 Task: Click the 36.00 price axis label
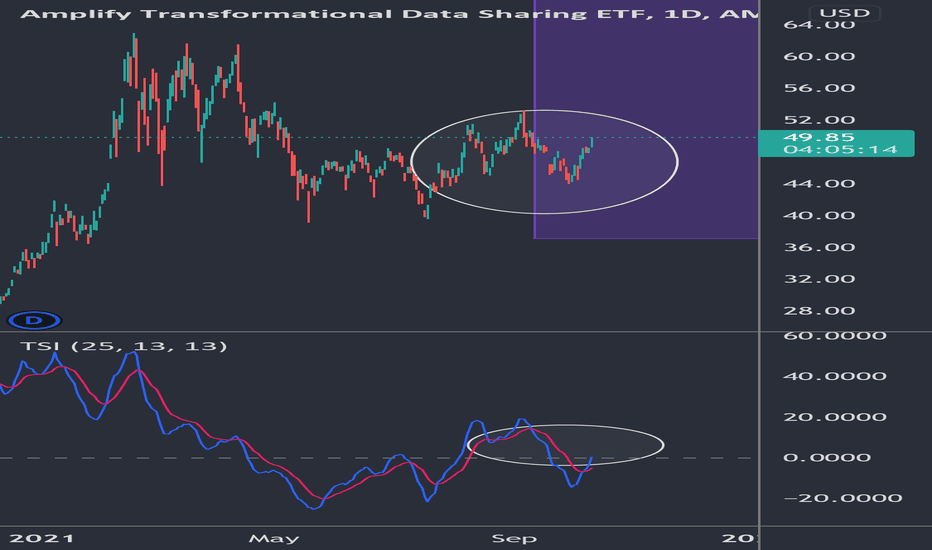819,247
